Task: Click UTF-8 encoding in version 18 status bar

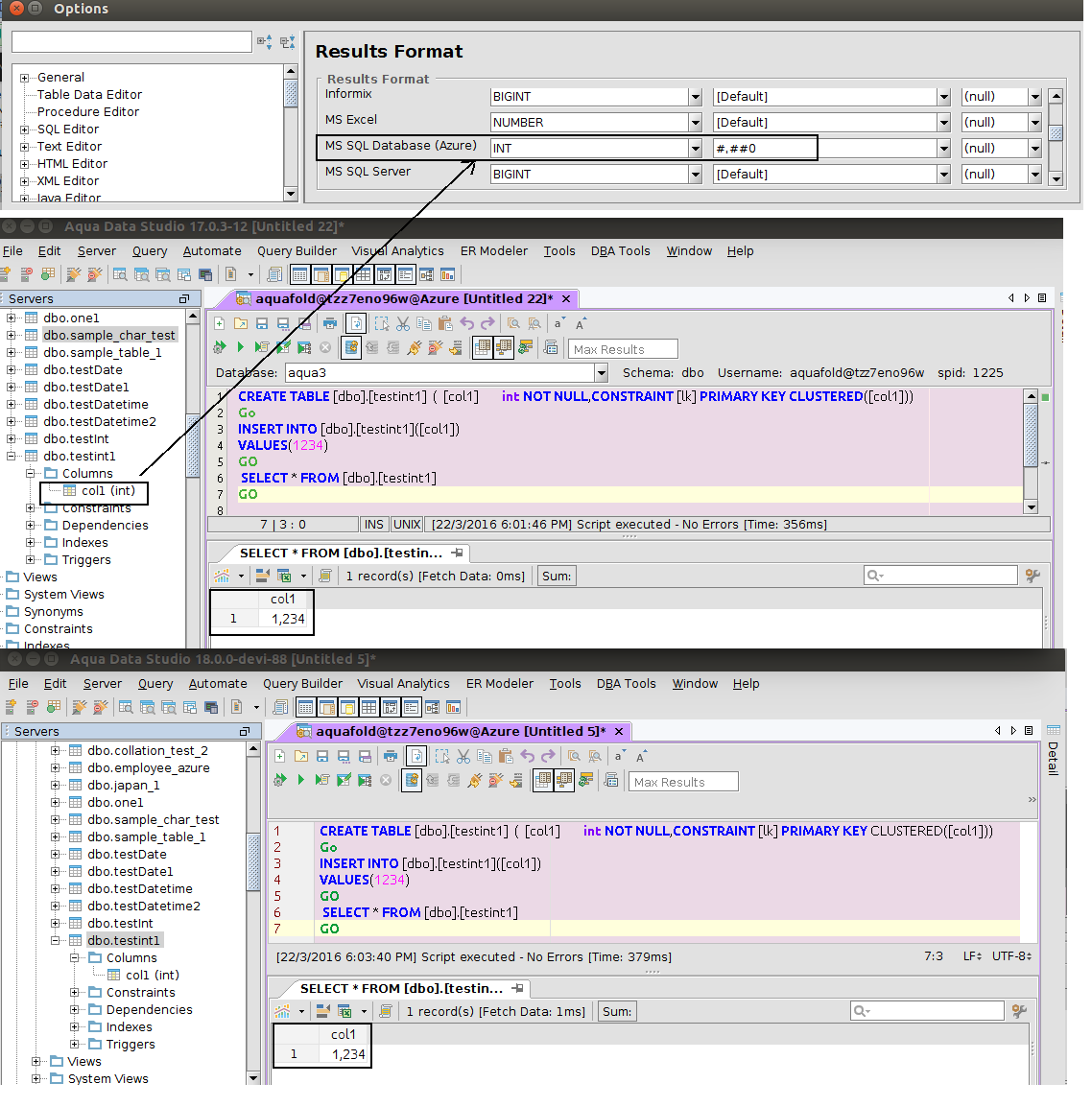Action: coord(1012,956)
